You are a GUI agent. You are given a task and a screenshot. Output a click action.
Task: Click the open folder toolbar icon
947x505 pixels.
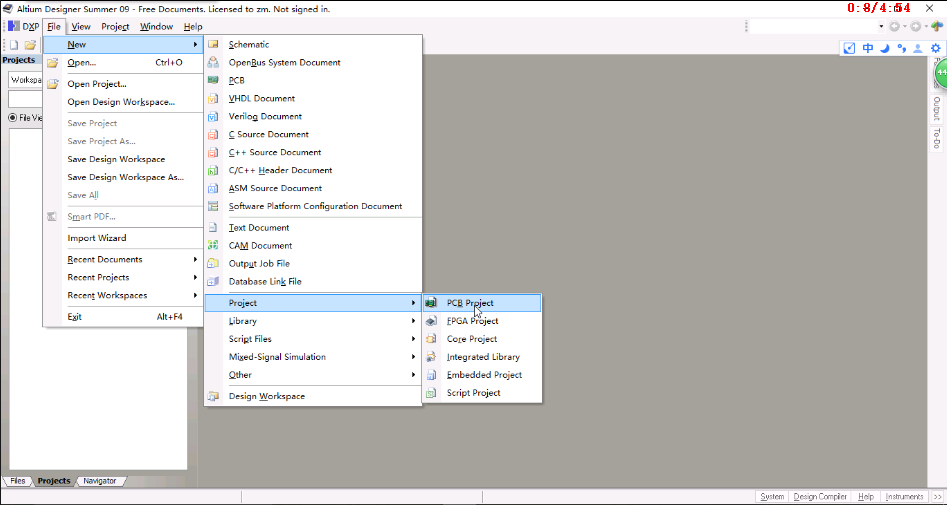(30, 45)
